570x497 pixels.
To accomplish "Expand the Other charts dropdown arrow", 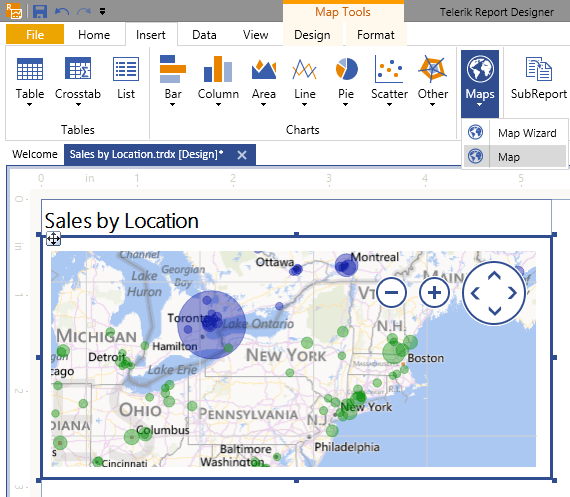I will (432, 105).
